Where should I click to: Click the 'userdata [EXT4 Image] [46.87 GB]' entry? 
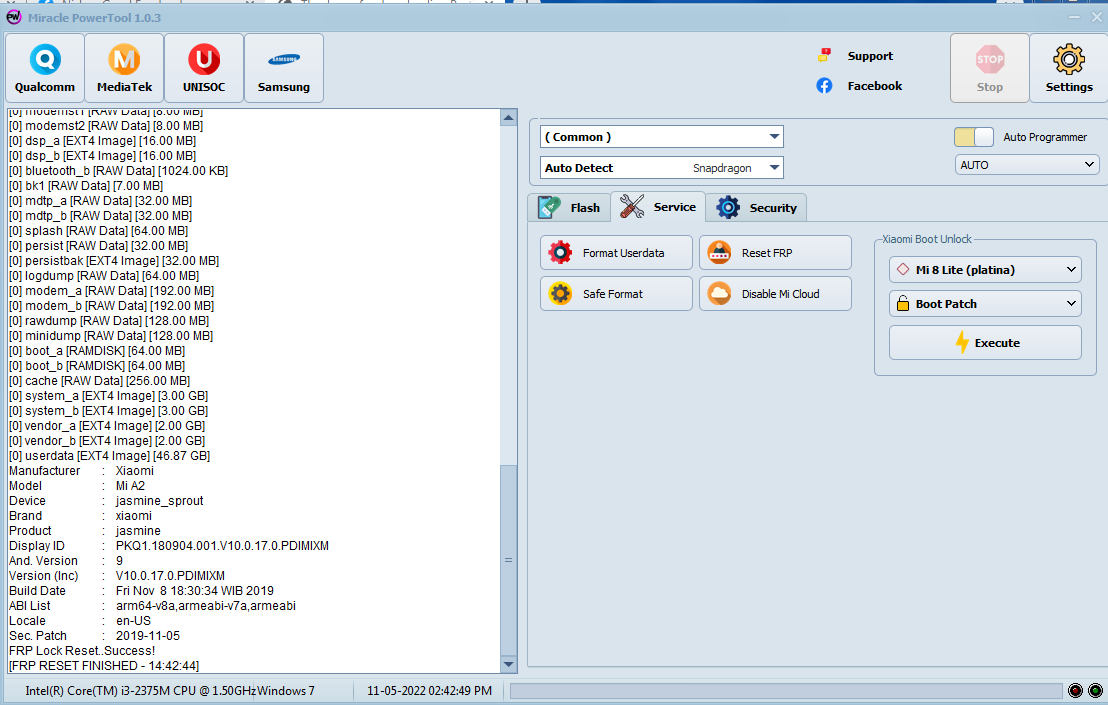[110, 456]
